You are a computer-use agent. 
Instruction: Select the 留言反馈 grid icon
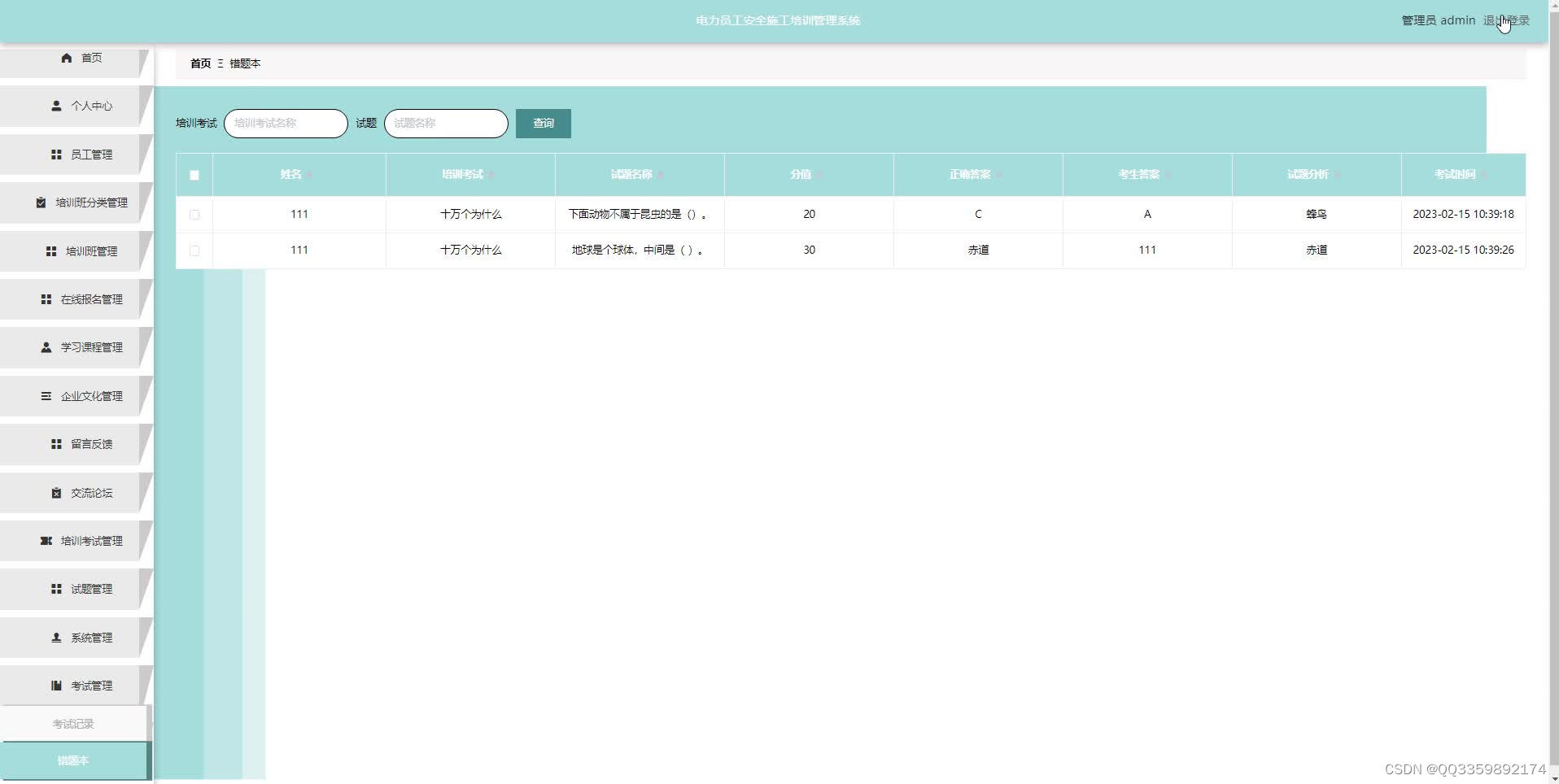tap(56, 444)
